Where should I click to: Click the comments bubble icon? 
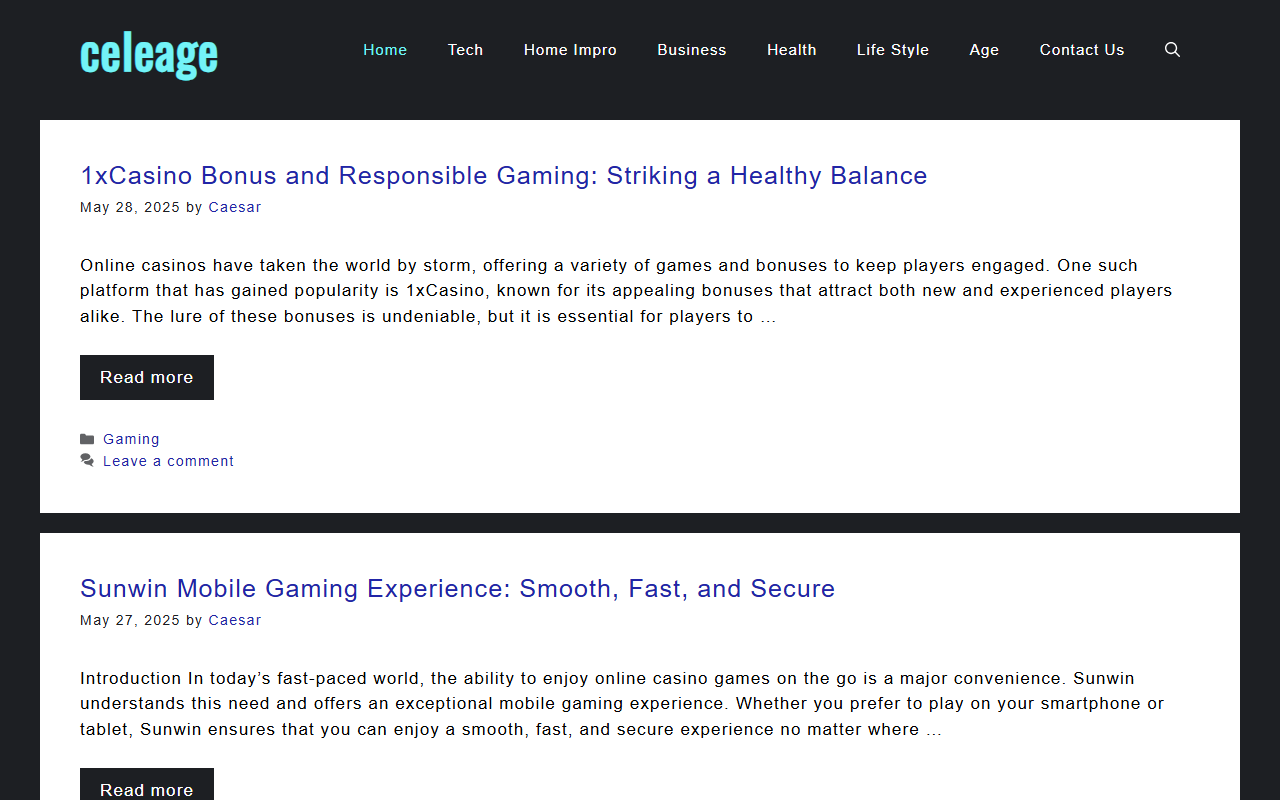[87, 461]
